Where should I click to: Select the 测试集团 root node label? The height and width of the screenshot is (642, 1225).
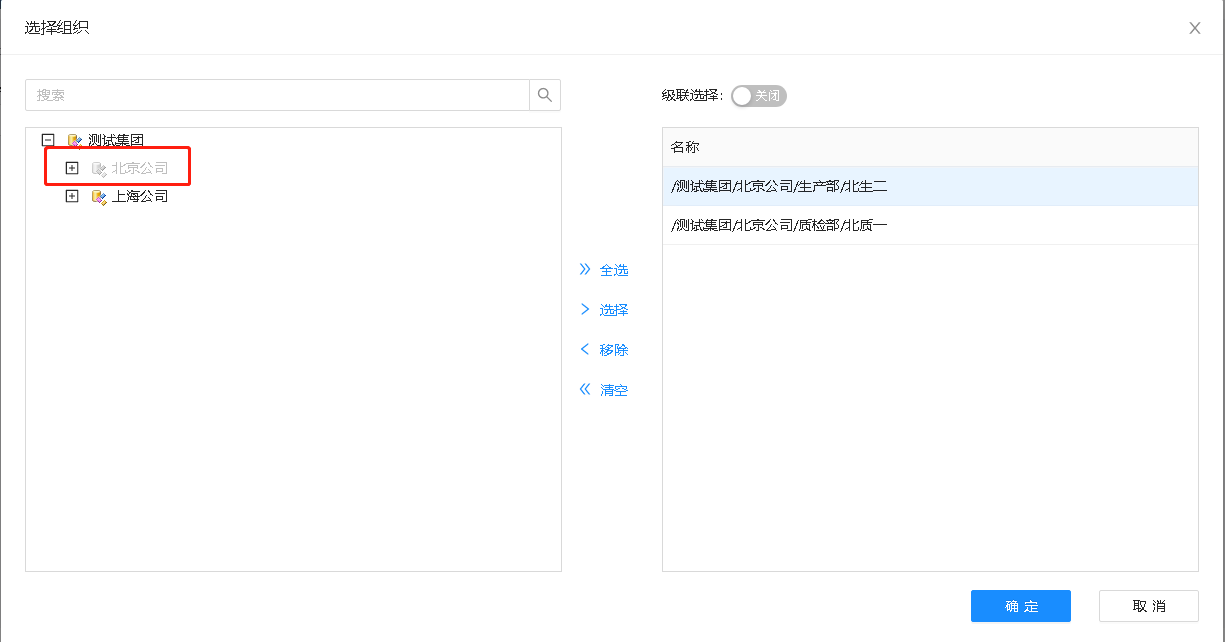pos(116,141)
